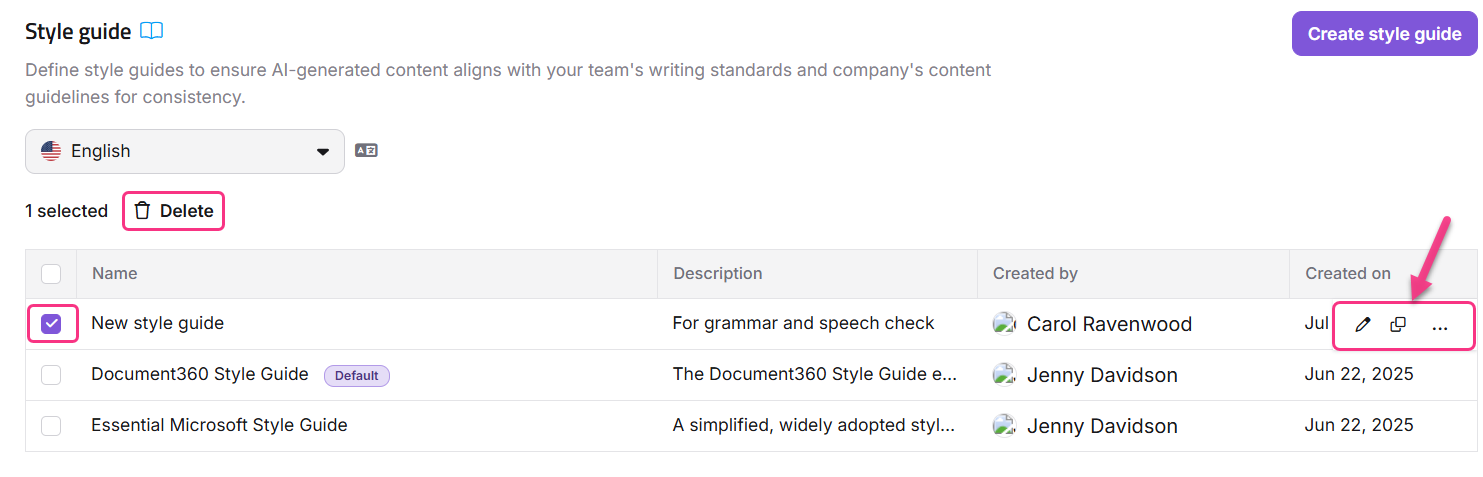Click the Name column header

[x=114, y=273]
